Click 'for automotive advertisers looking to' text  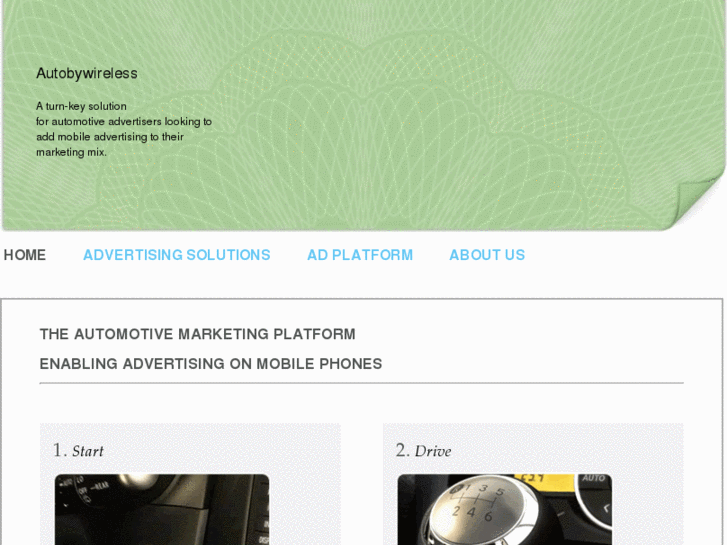pos(124,122)
